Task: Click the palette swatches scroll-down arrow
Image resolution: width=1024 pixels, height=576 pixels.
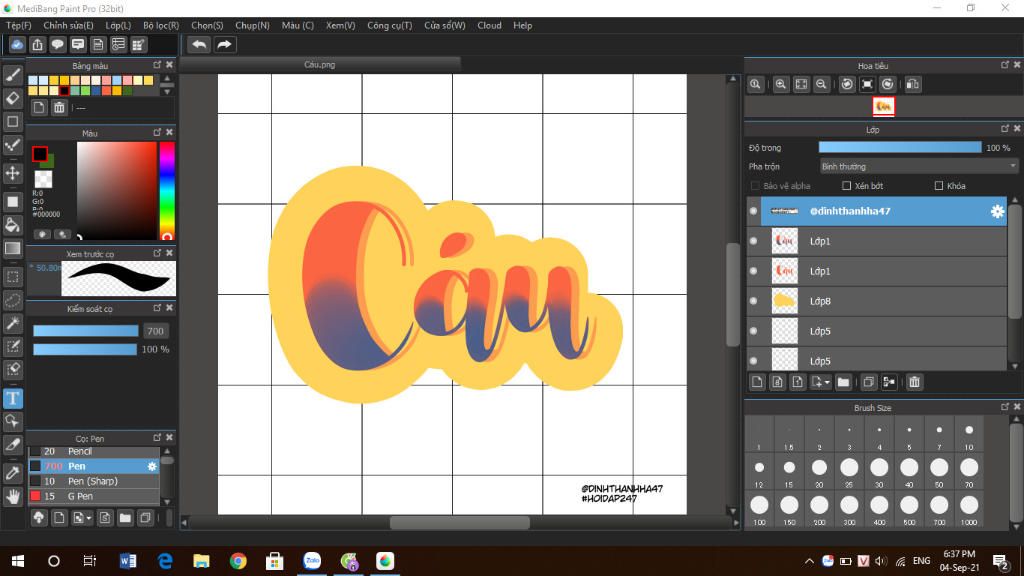Action: tap(167, 92)
